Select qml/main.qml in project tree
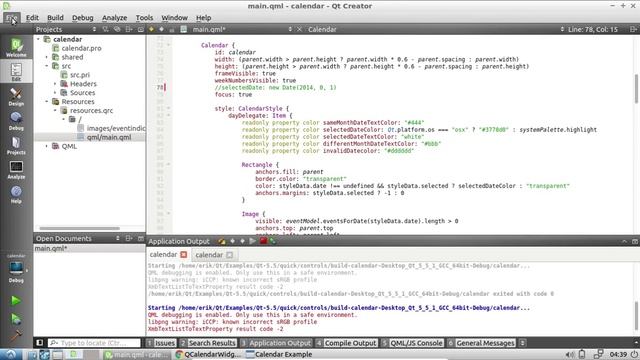Image resolution: width=640 pixels, height=360 pixels. point(109,137)
